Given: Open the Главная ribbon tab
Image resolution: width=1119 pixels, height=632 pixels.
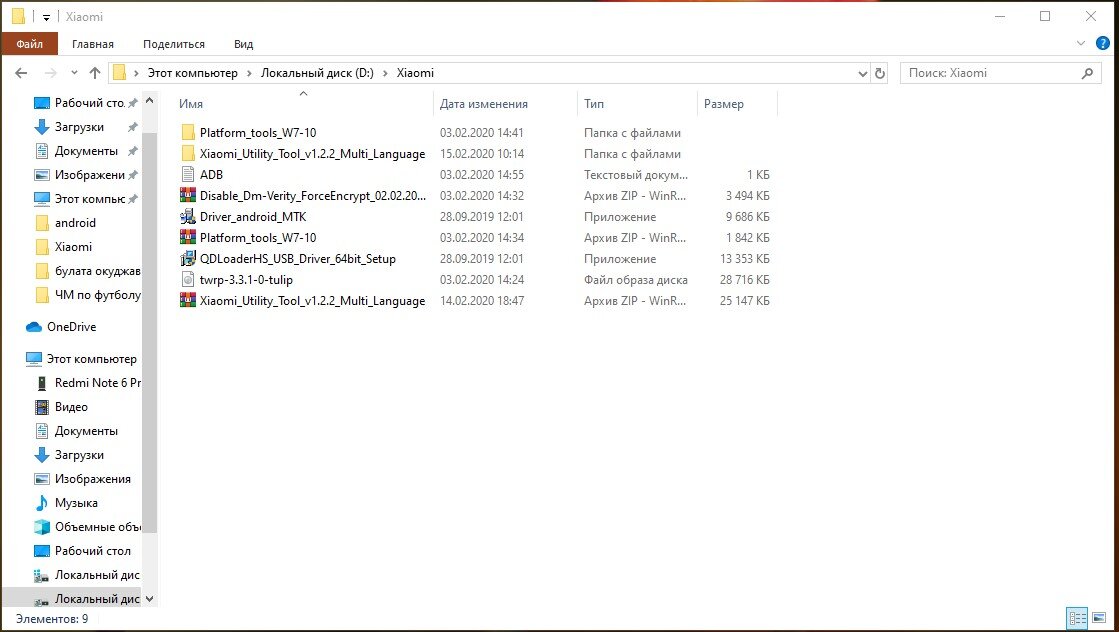Looking at the screenshot, I should click(x=93, y=44).
